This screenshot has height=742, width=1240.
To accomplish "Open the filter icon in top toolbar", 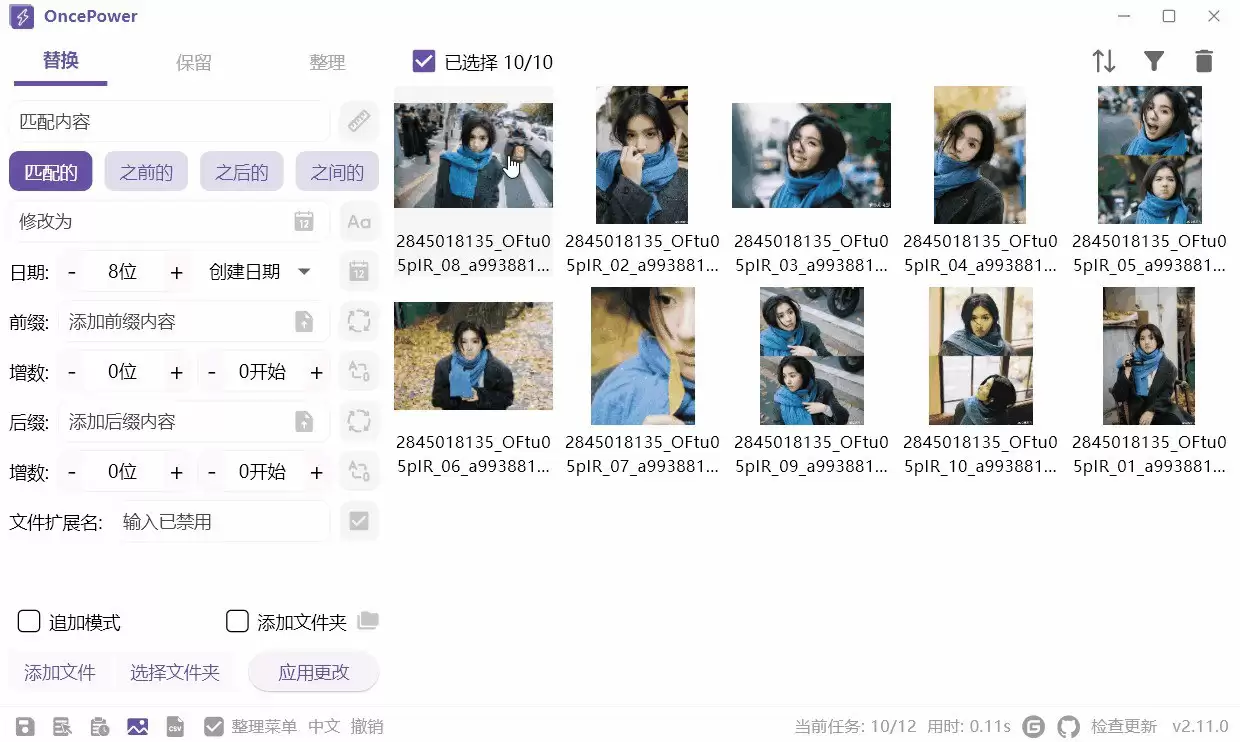I will pyautogui.click(x=1154, y=61).
